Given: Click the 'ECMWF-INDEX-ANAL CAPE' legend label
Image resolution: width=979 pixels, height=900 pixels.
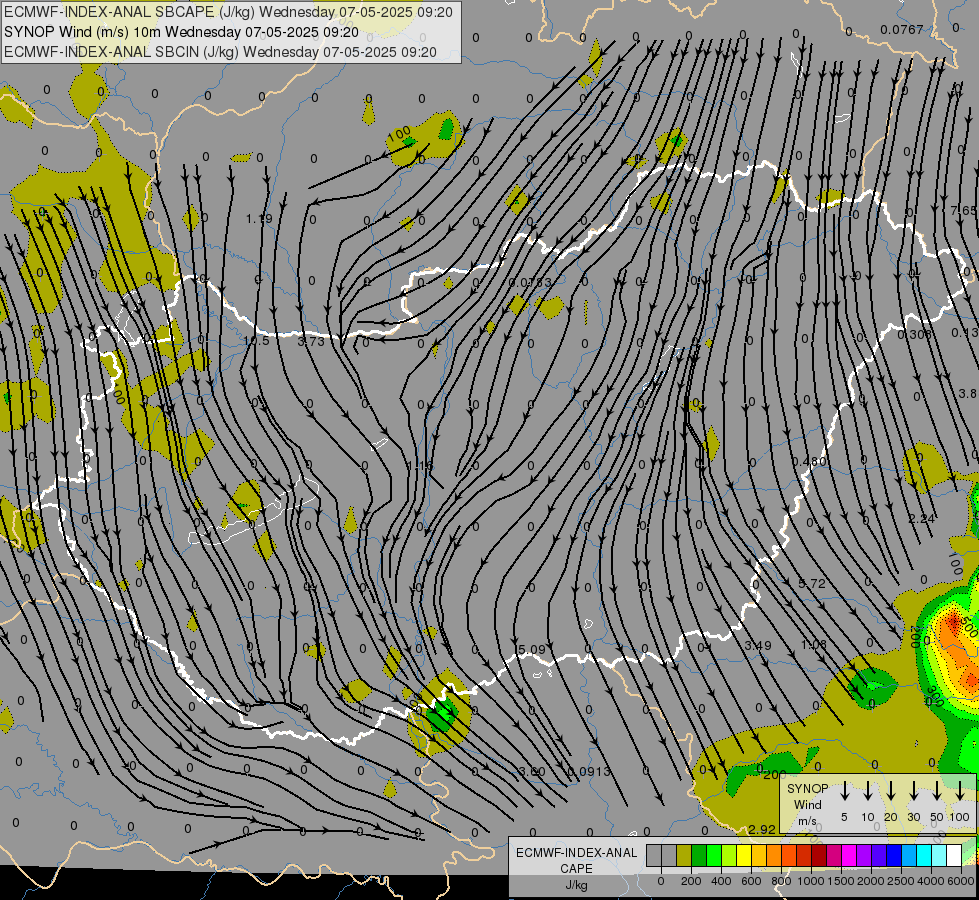Looking at the screenshot, I should [576, 860].
